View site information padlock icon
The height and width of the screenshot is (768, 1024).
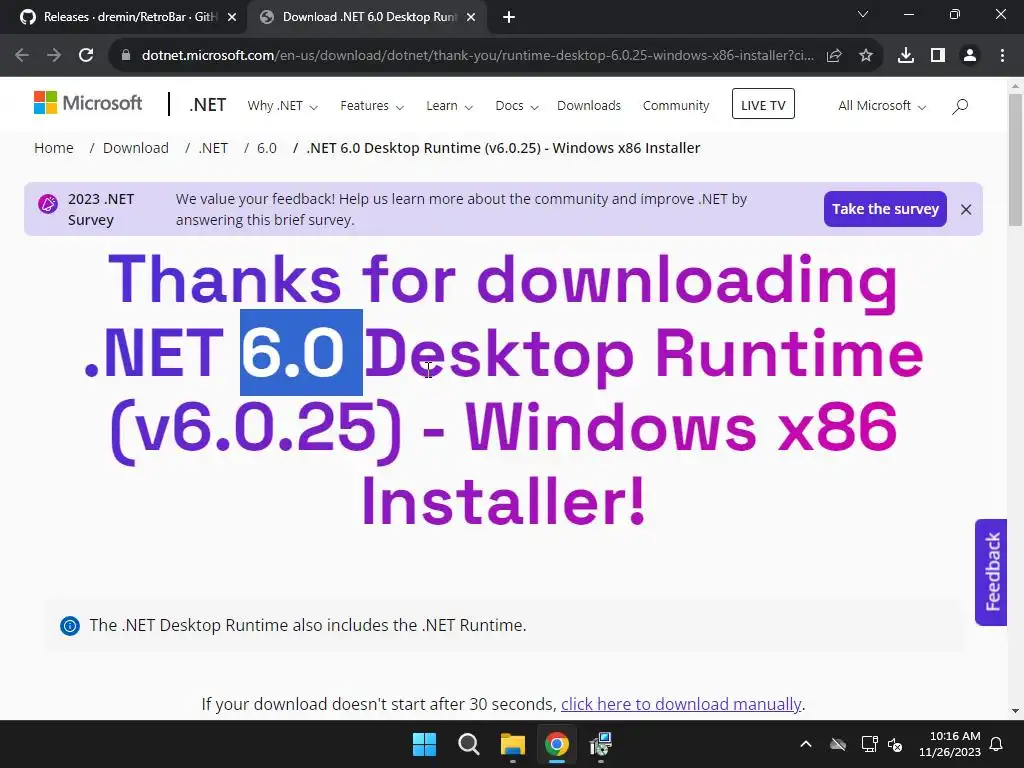pos(126,56)
